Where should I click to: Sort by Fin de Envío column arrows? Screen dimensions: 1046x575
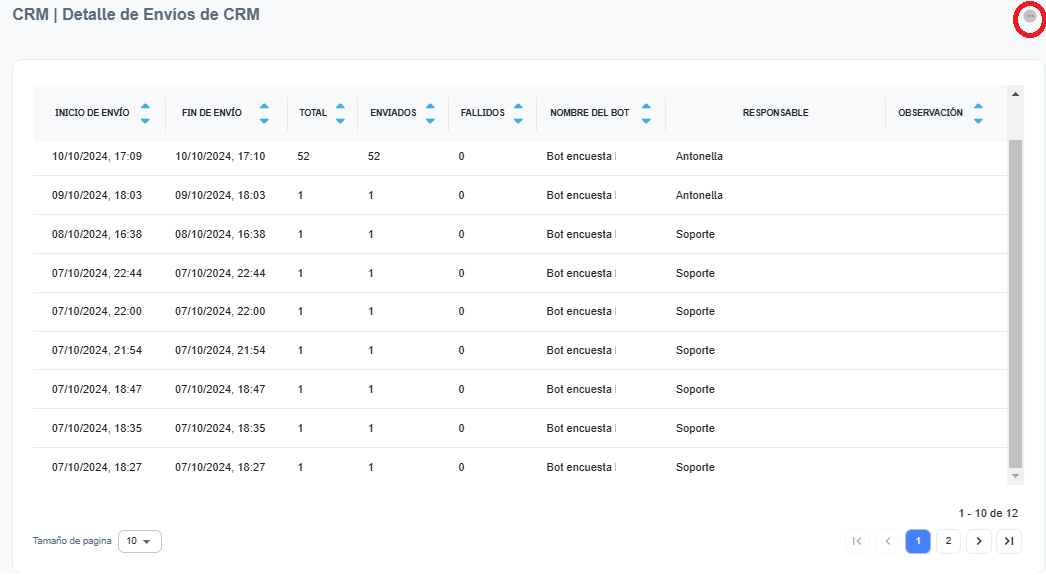(264, 113)
